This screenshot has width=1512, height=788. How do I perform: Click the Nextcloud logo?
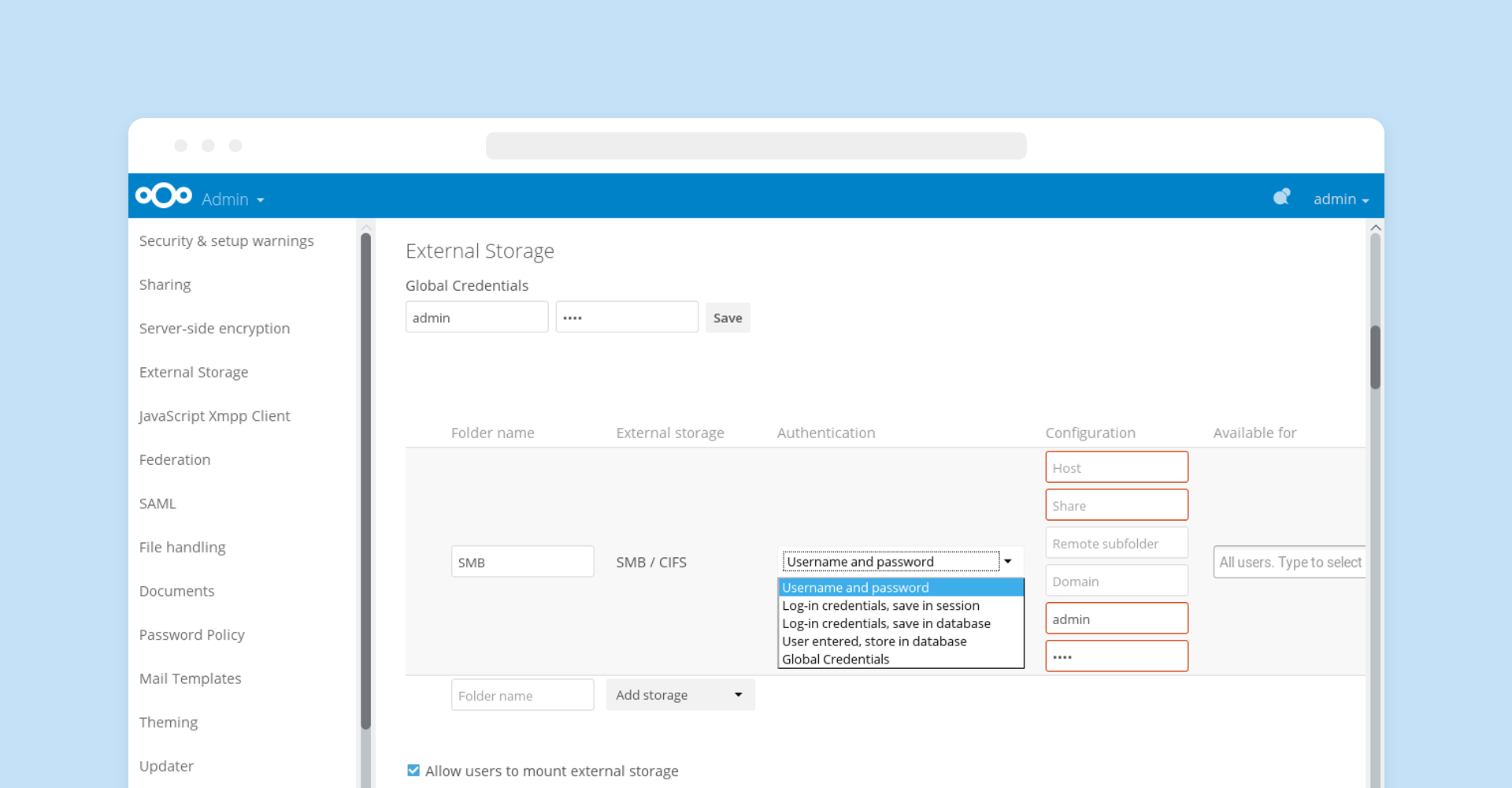pyautogui.click(x=163, y=195)
